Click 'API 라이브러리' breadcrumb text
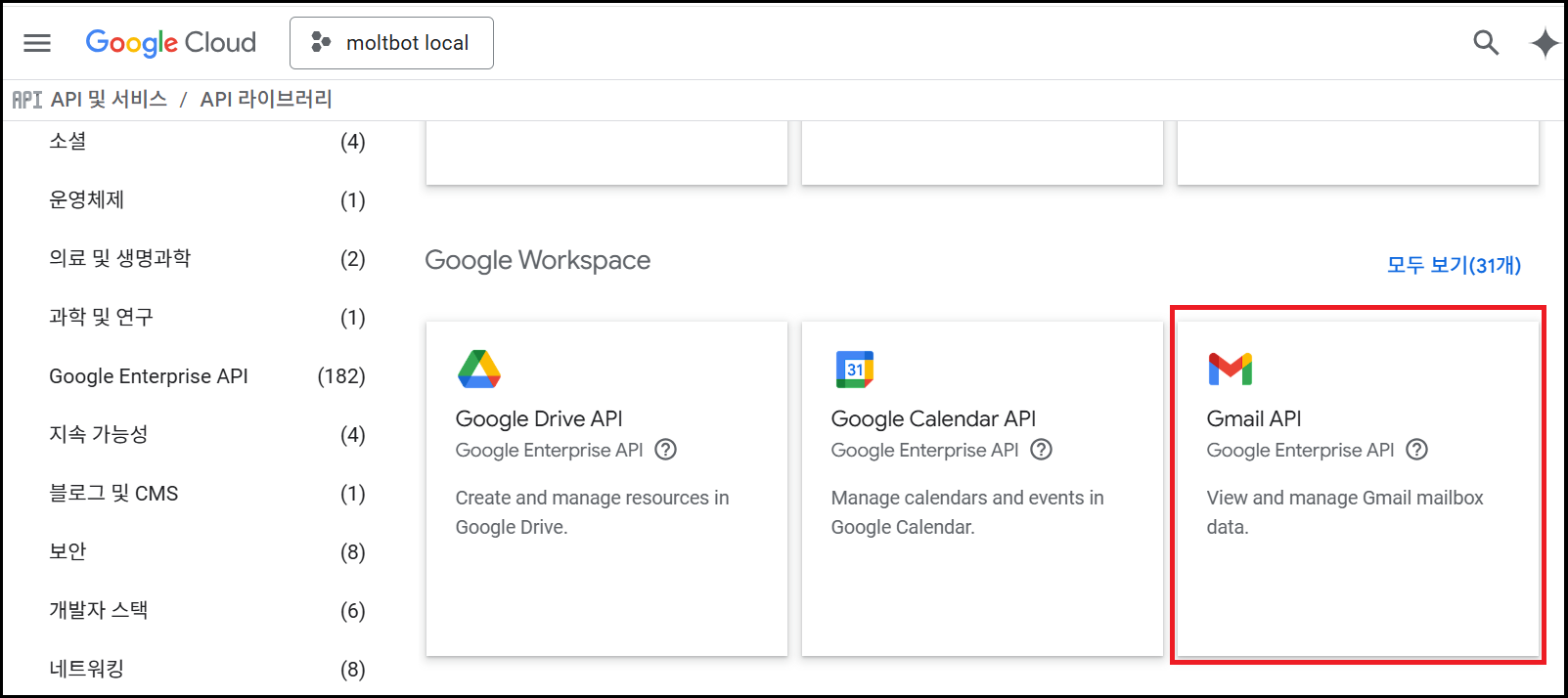 coord(266,100)
